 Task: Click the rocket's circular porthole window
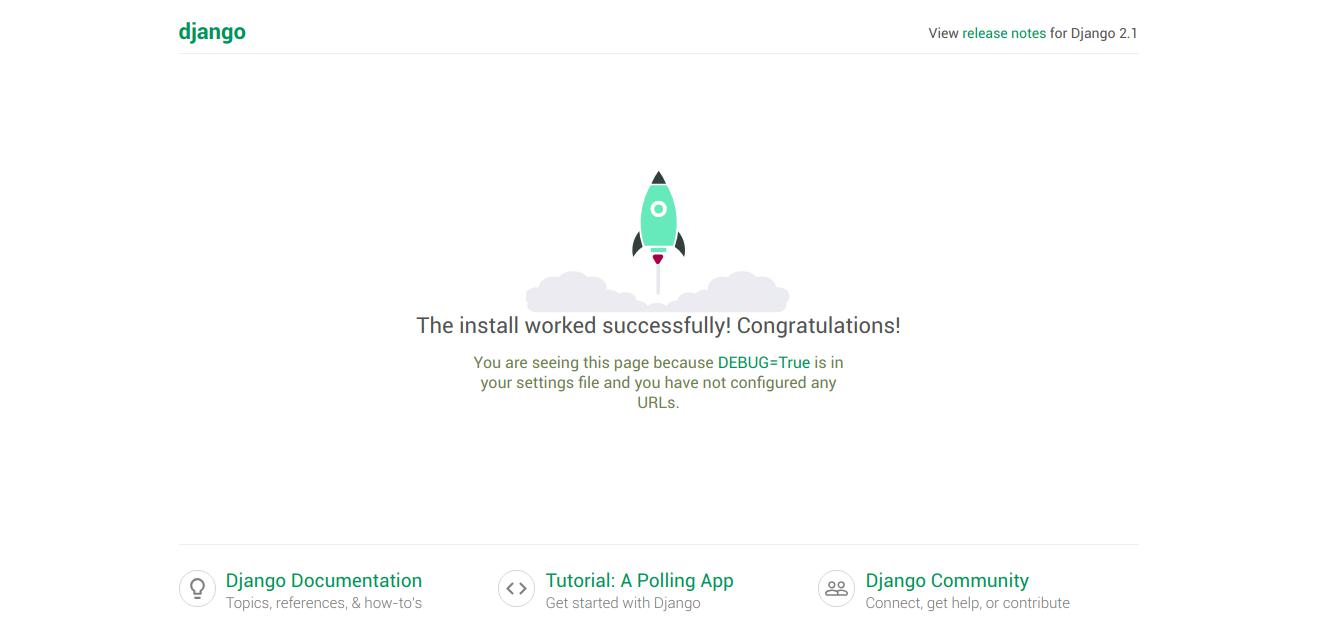pyautogui.click(x=658, y=209)
